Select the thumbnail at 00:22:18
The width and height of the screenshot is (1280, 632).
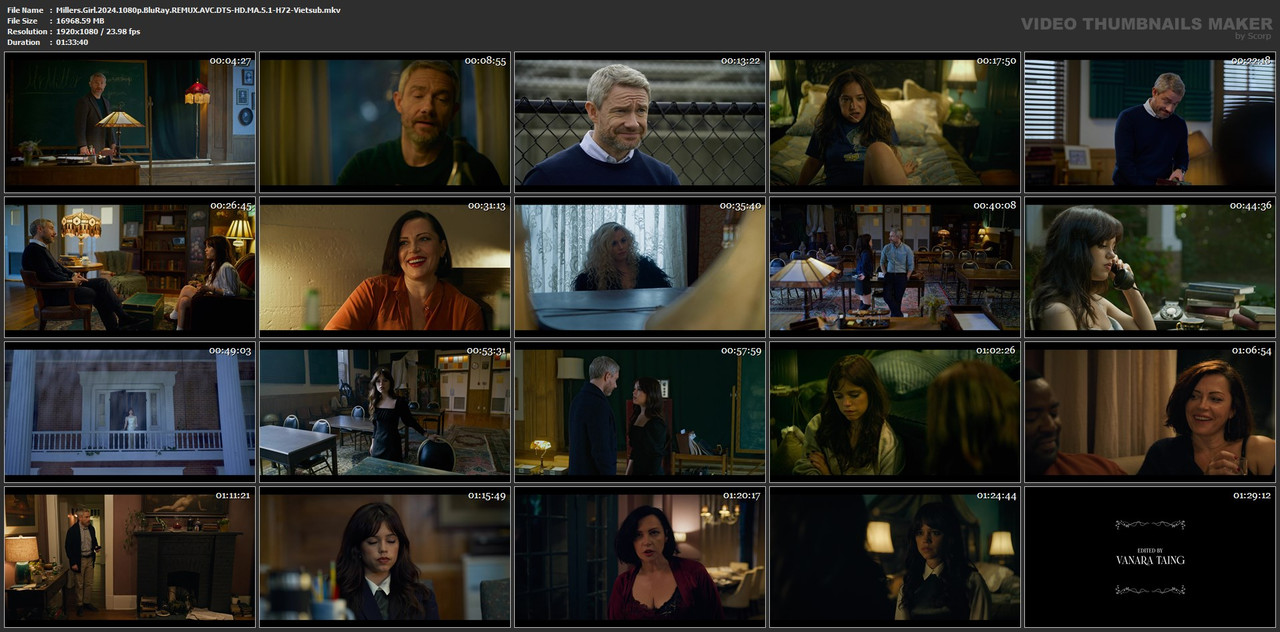click(1150, 121)
